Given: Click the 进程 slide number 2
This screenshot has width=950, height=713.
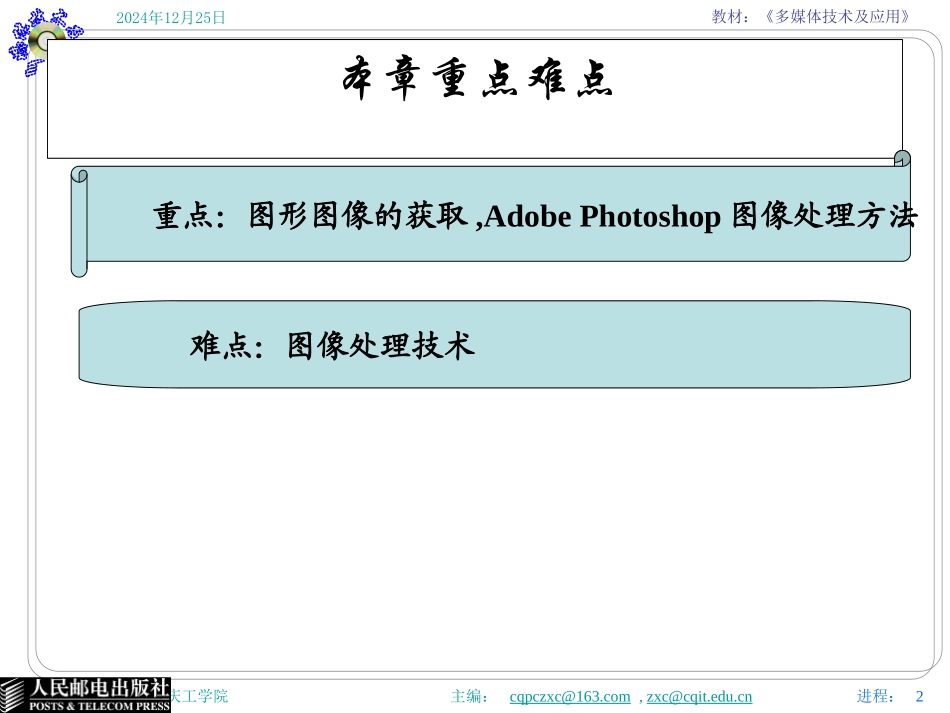Looking at the screenshot, I should [919, 696].
